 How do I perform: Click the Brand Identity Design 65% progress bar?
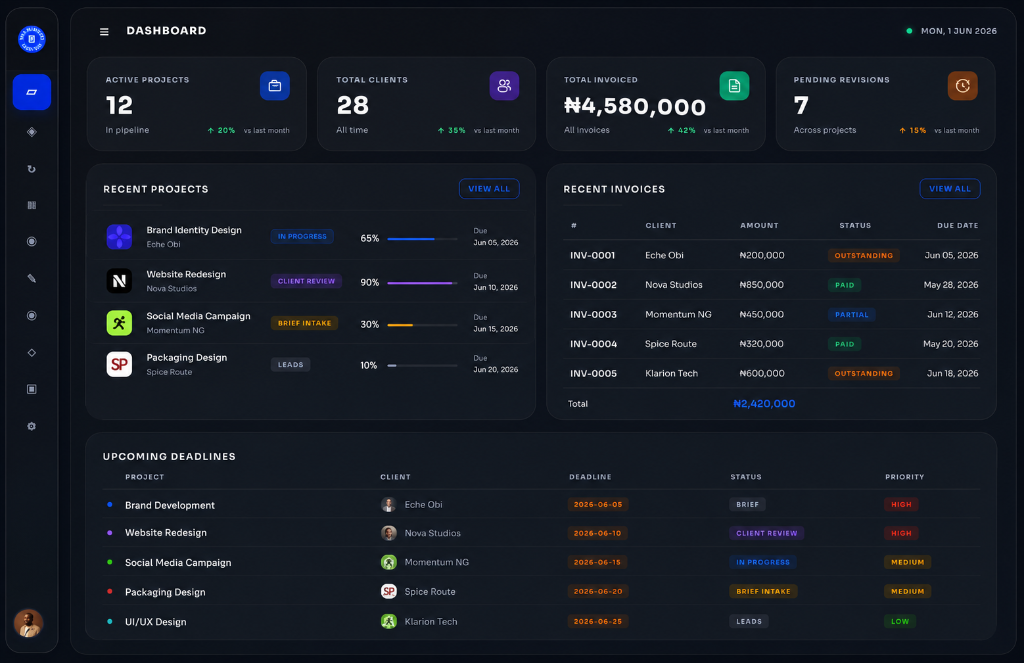click(422, 239)
